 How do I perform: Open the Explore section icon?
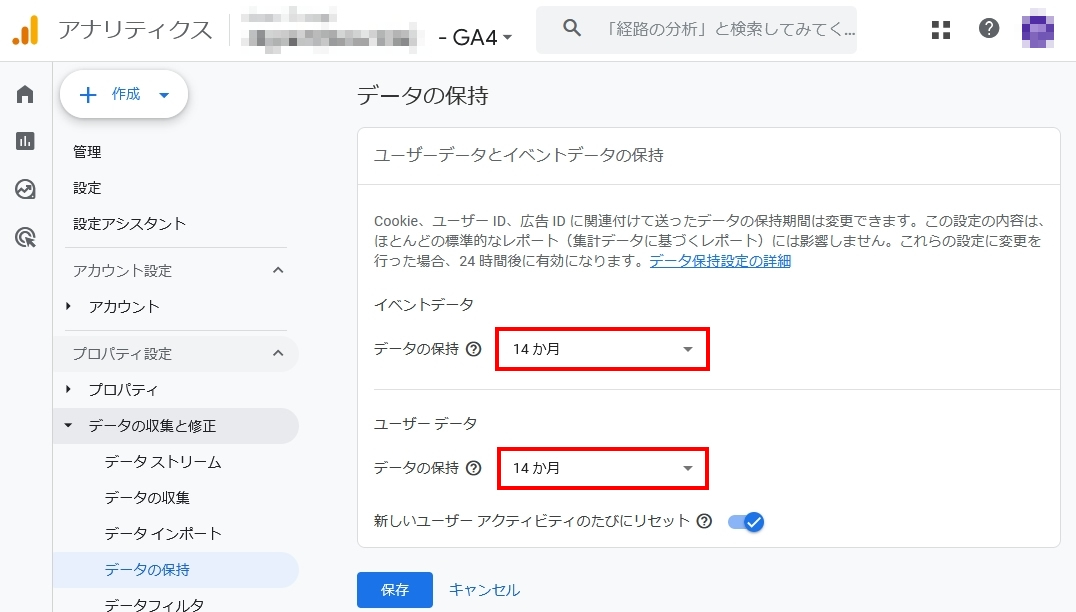pyautogui.click(x=23, y=189)
